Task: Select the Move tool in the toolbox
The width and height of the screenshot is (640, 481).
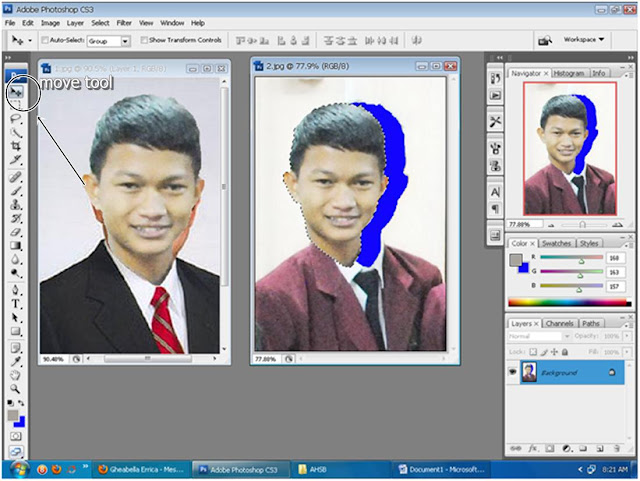Action: tap(16, 91)
